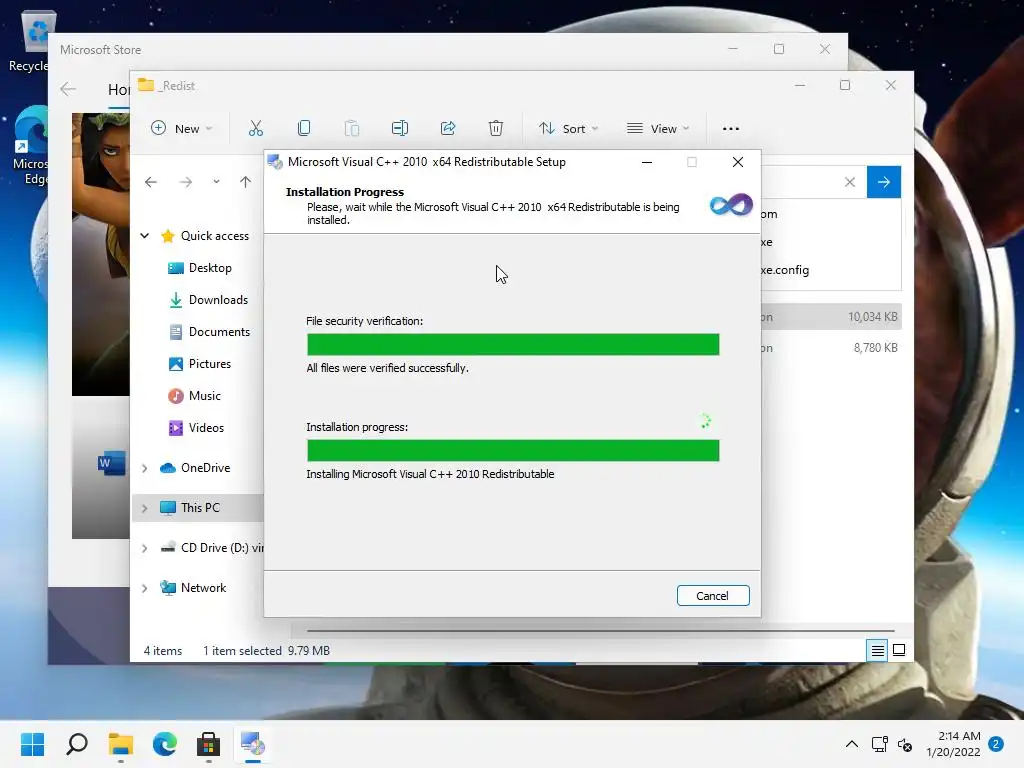
Task: Open Recycle Bin on desktop
Action: (x=29, y=42)
